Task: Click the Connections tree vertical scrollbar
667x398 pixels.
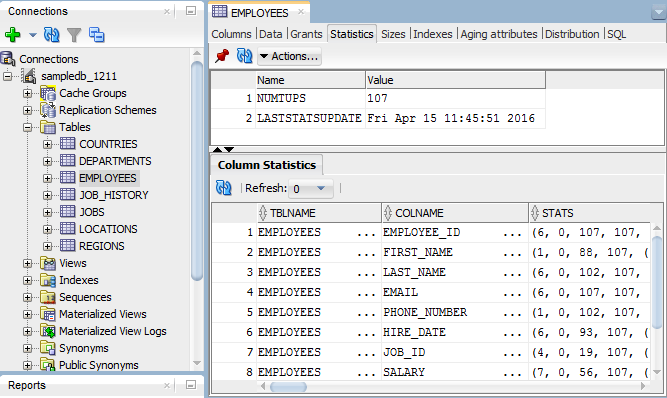Action: pos(197,171)
